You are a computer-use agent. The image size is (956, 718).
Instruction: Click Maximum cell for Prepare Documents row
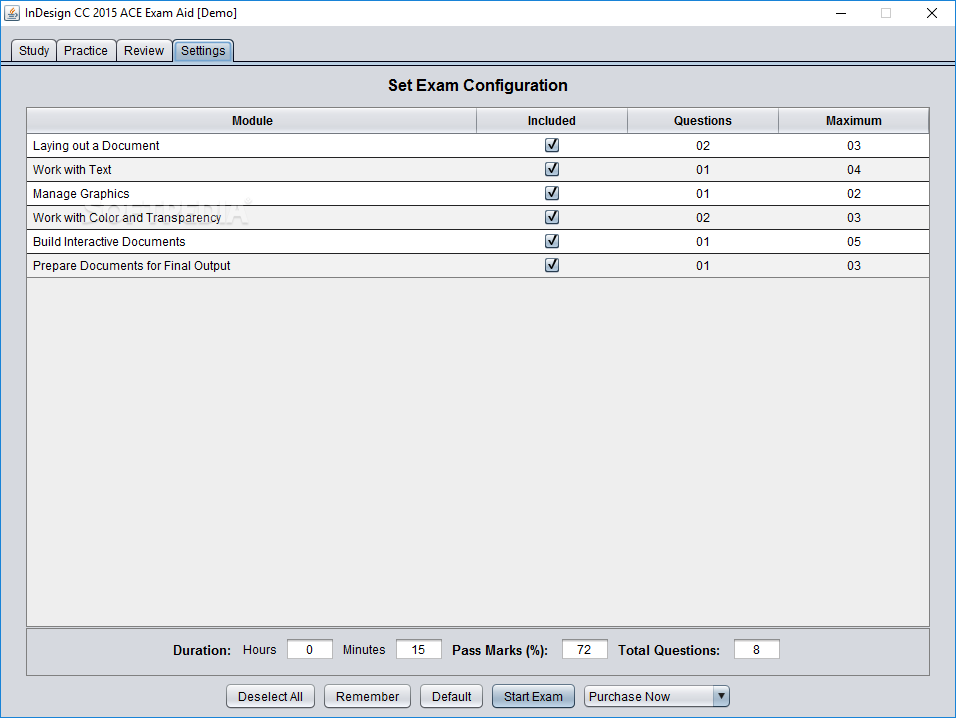pos(854,266)
